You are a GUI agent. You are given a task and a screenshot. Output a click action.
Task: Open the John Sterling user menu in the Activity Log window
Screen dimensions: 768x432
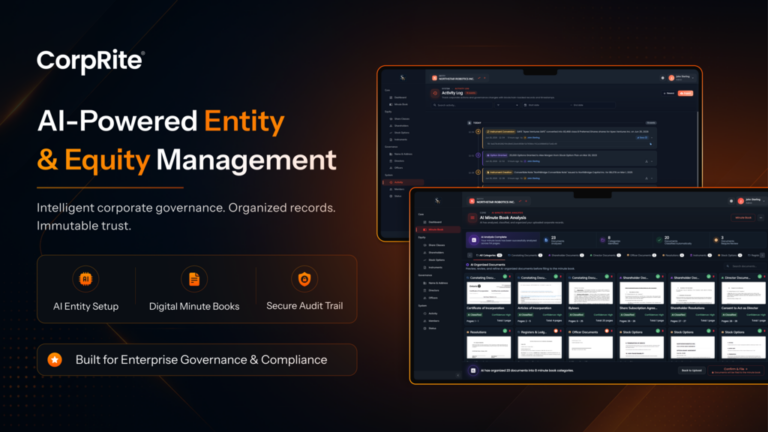(682, 78)
